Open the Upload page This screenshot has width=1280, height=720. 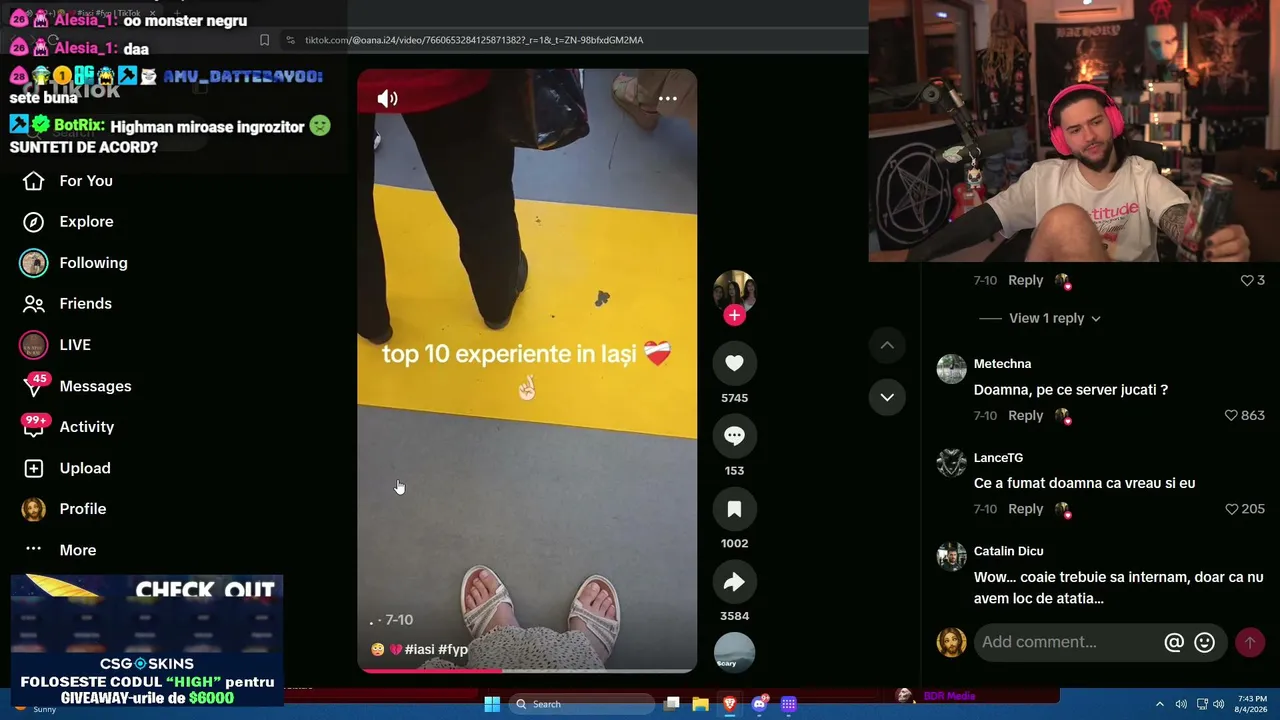tap(85, 468)
